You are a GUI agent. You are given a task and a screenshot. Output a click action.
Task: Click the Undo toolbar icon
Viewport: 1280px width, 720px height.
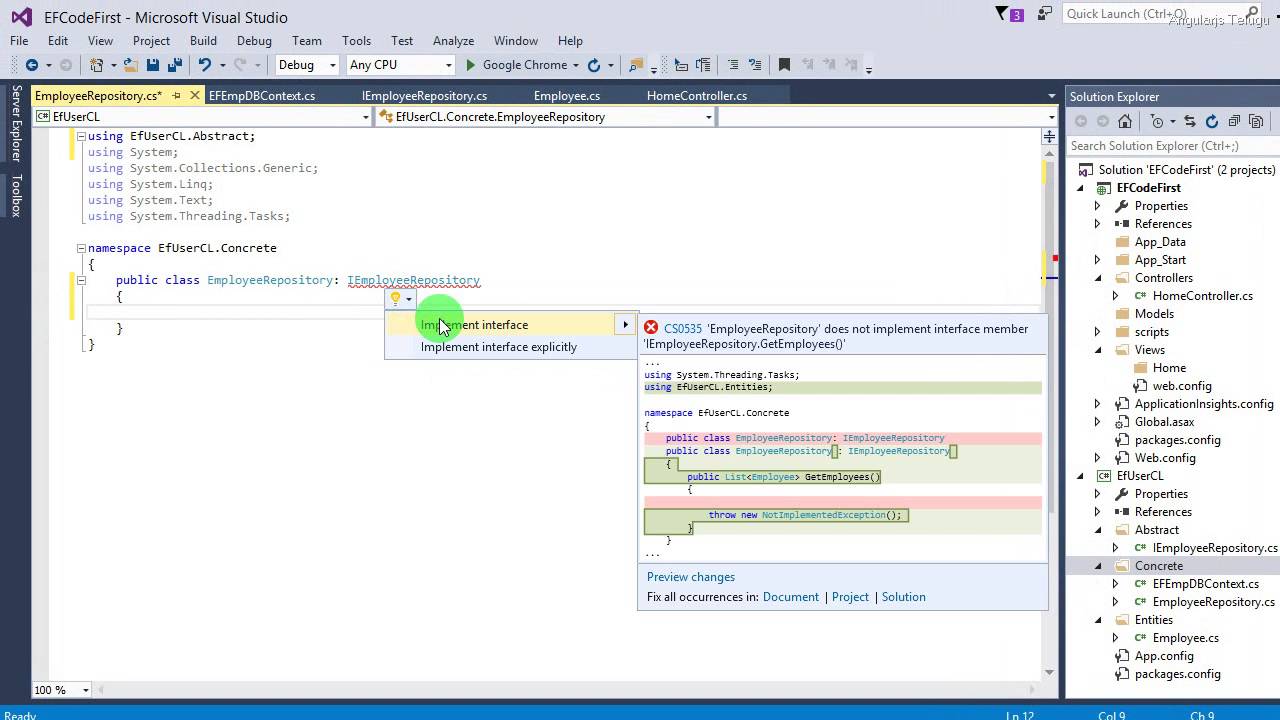coord(204,65)
